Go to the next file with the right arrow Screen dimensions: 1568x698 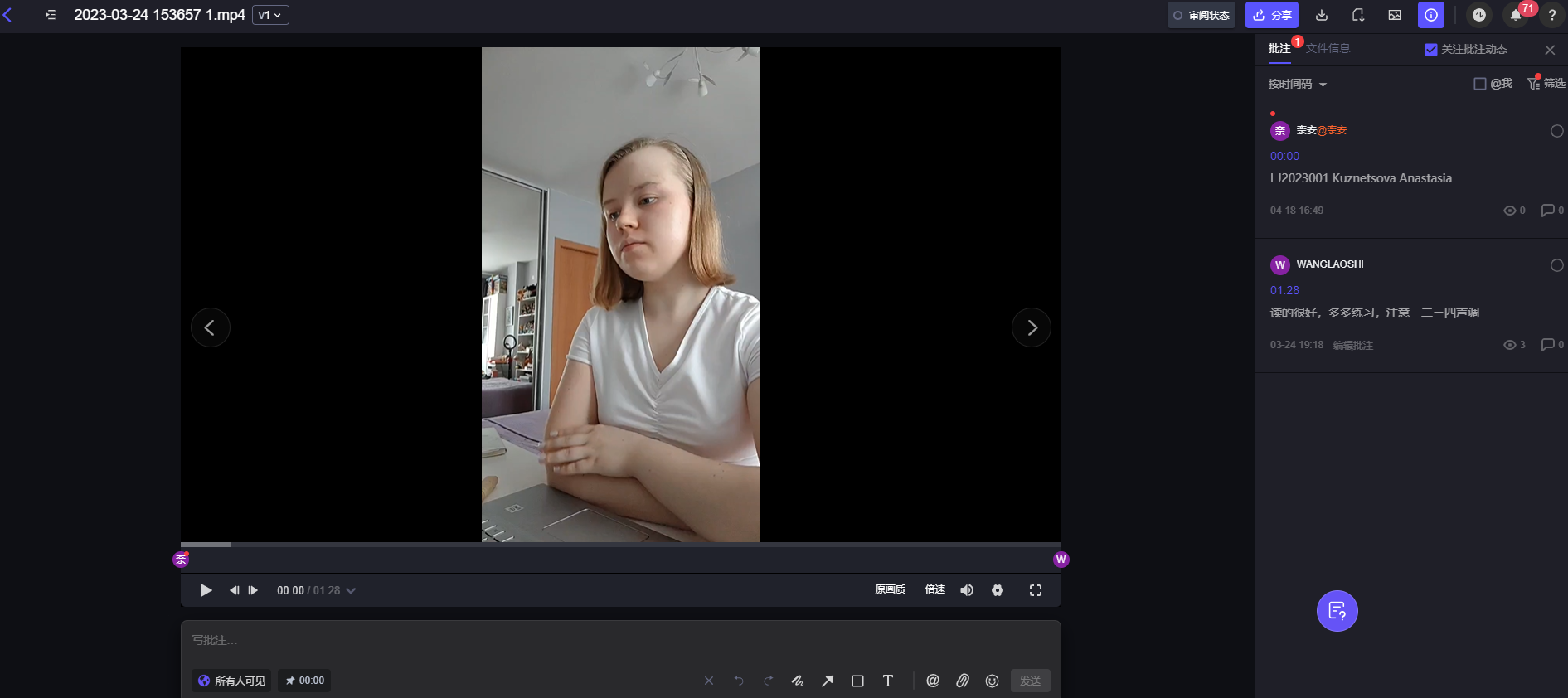coord(1032,327)
